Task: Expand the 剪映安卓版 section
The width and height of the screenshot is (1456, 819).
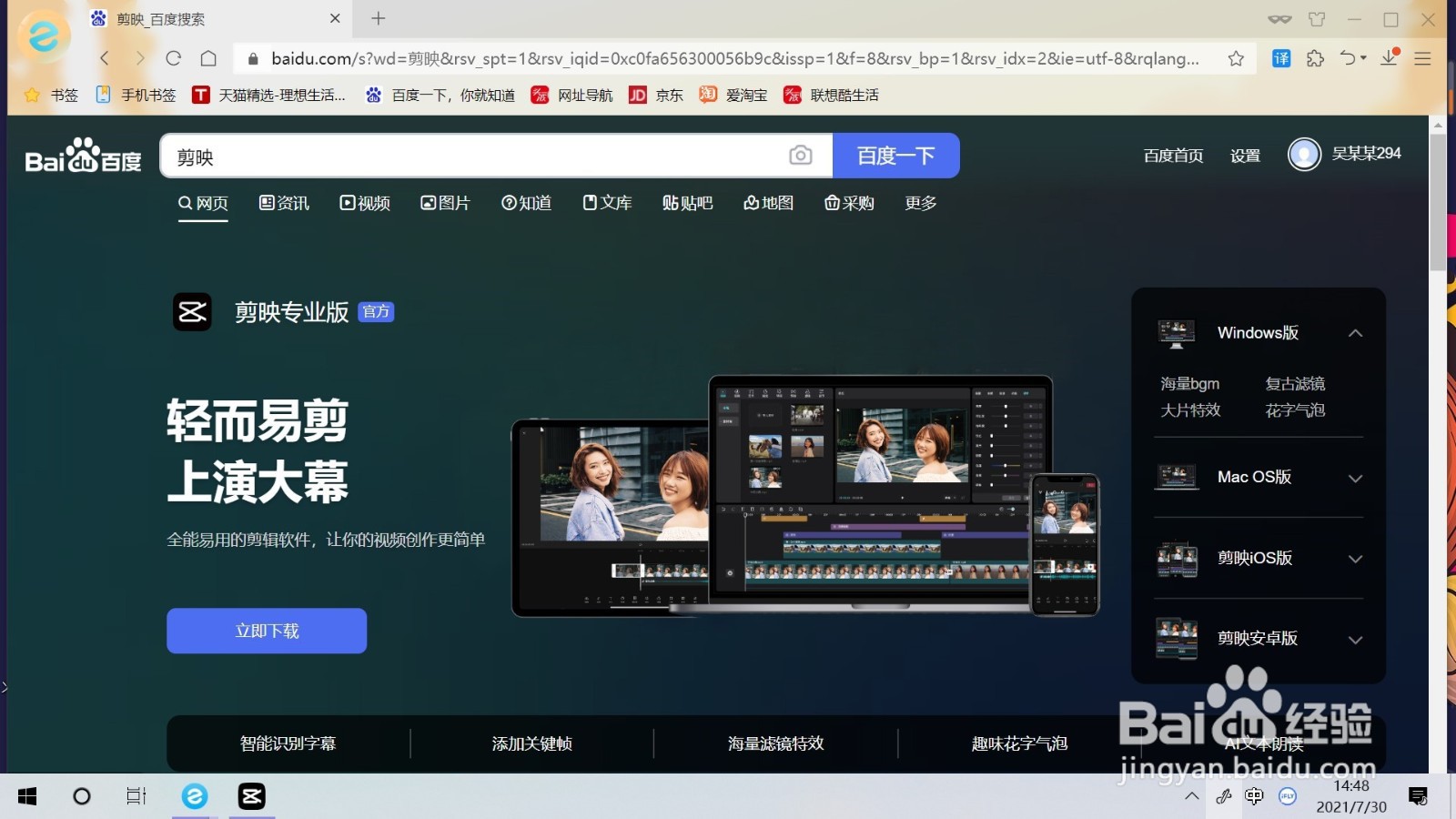Action: point(1355,640)
